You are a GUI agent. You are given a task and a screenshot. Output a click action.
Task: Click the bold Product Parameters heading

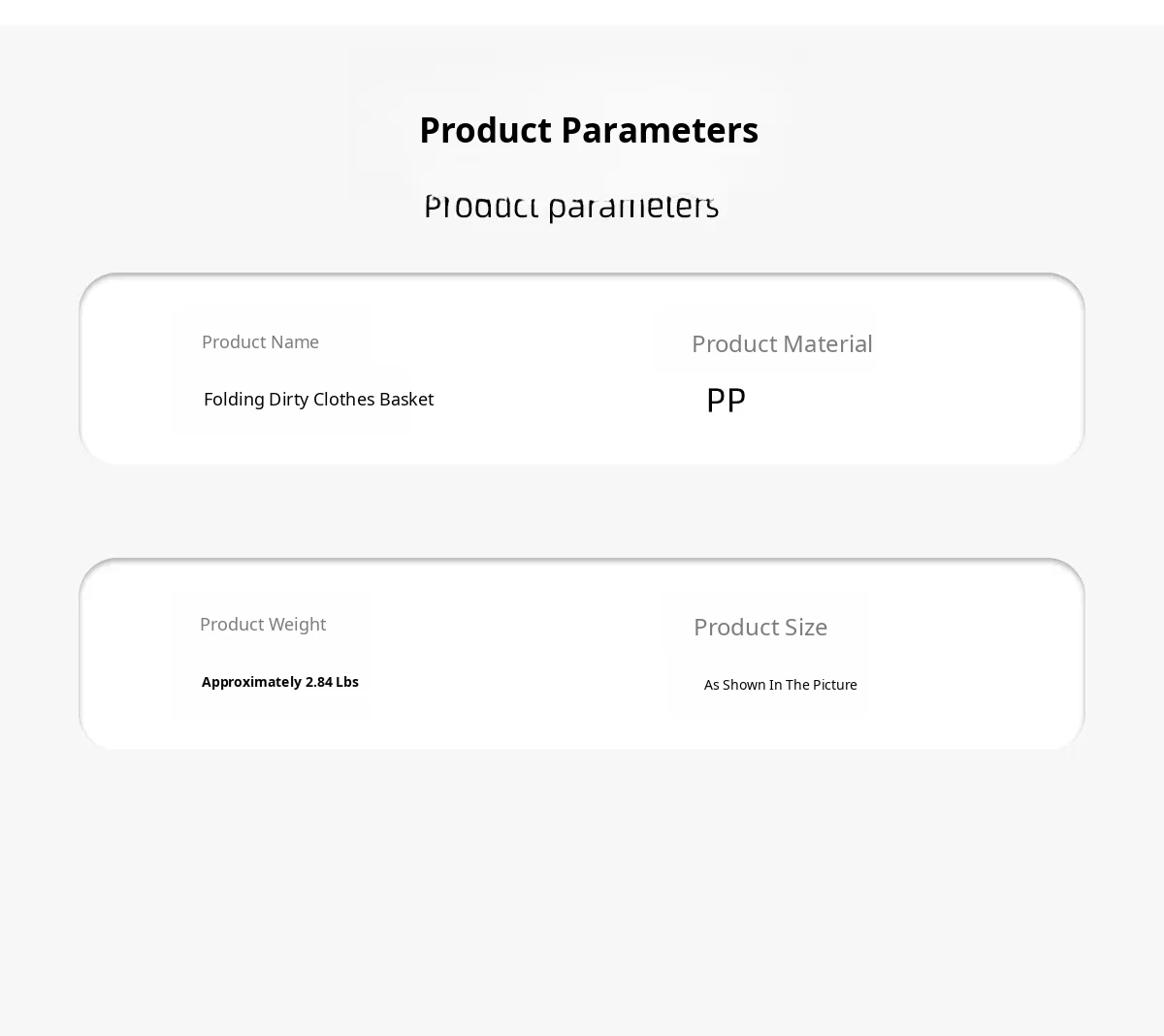click(x=588, y=130)
